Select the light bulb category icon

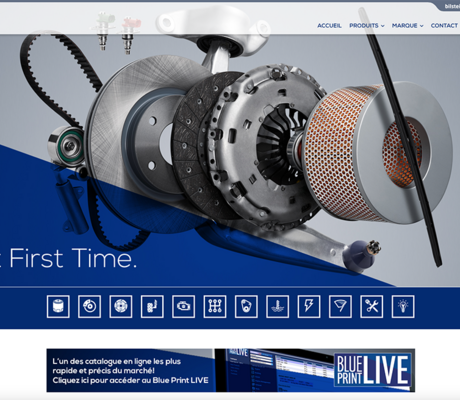click(x=403, y=306)
